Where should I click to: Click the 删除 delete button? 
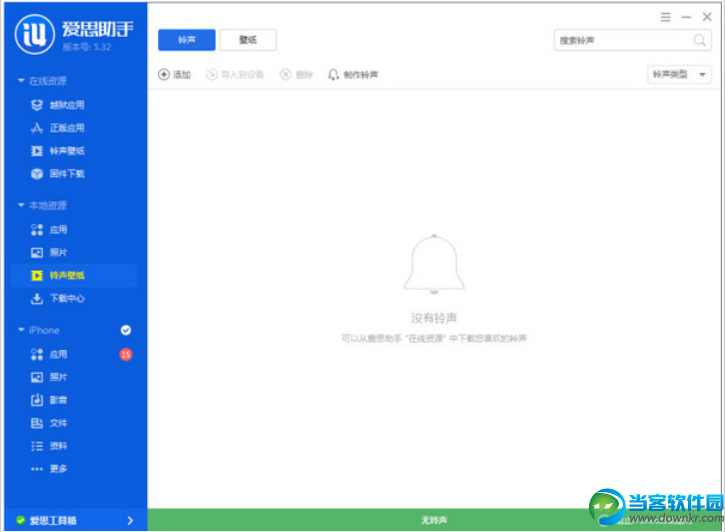pos(296,74)
